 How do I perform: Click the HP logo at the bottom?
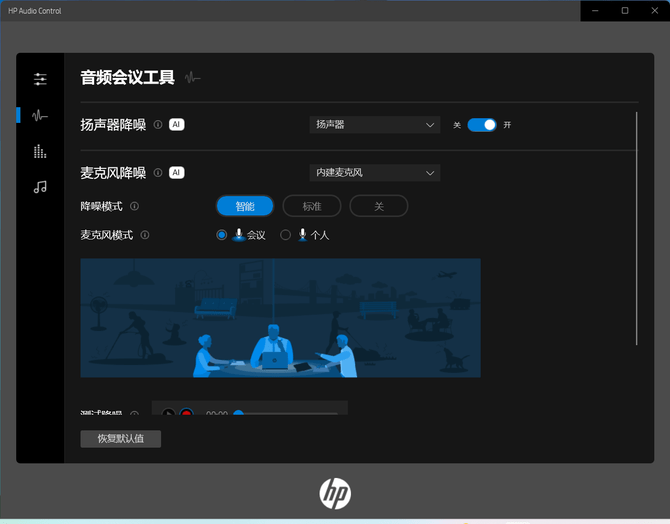coord(335,493)
